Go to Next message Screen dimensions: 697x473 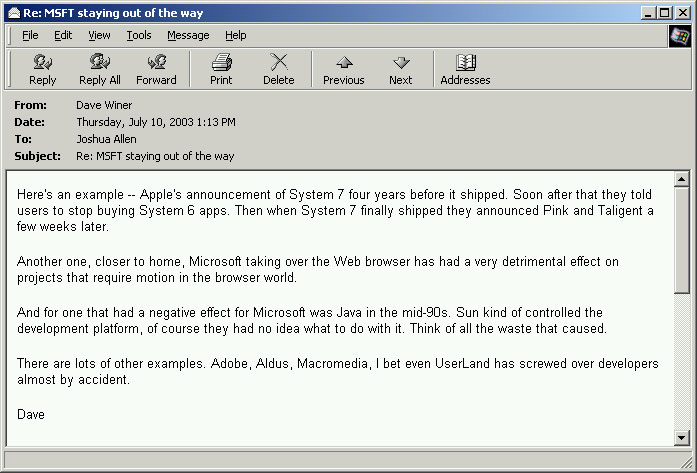tap(401, 69)
